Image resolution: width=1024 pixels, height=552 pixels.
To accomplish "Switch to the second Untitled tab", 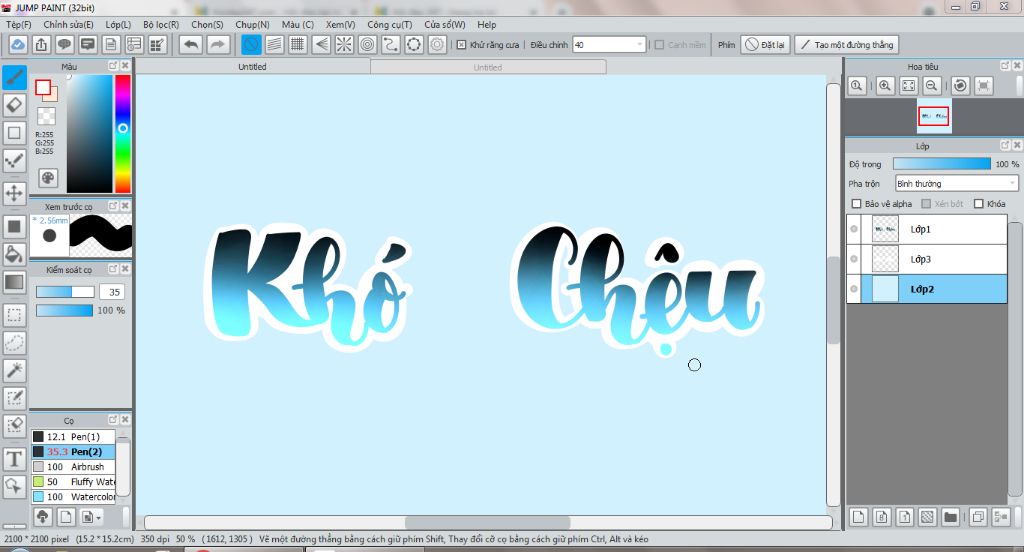I will pos(488,67).
